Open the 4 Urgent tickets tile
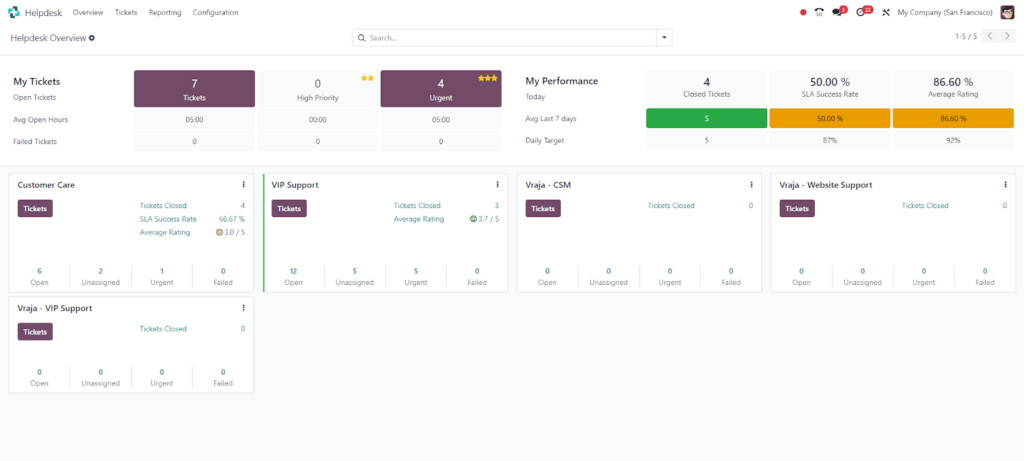 pyautogui.click(x=441, y=88)
